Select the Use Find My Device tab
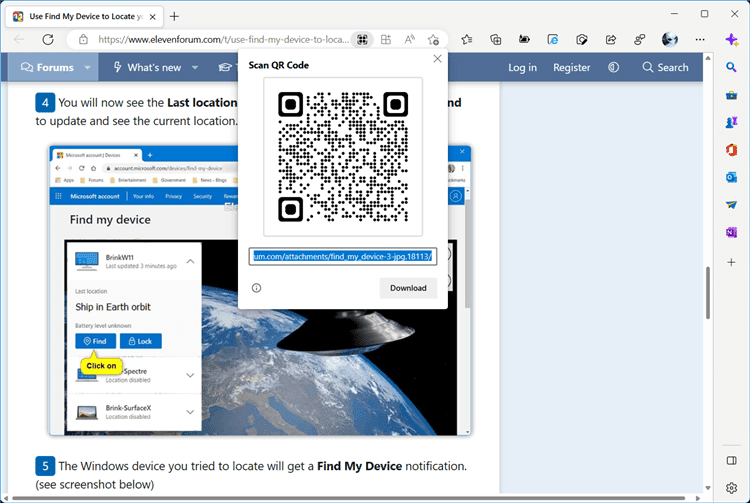750x503 pixels. pos(84,16)
